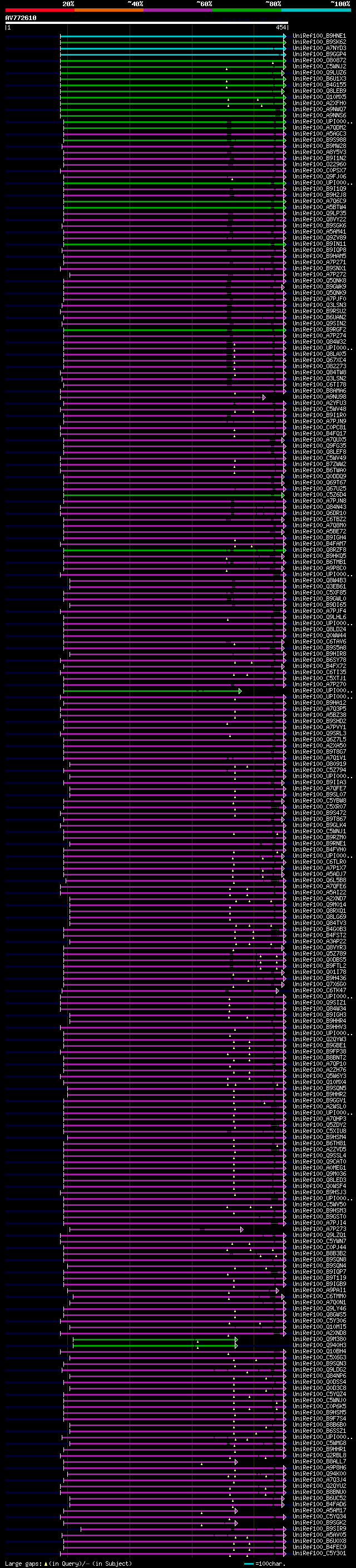The width and height of the screenshot is (356, 1568).
Task: Select hit label UniRef100_B9SGK6
Action: coord(319,226)
